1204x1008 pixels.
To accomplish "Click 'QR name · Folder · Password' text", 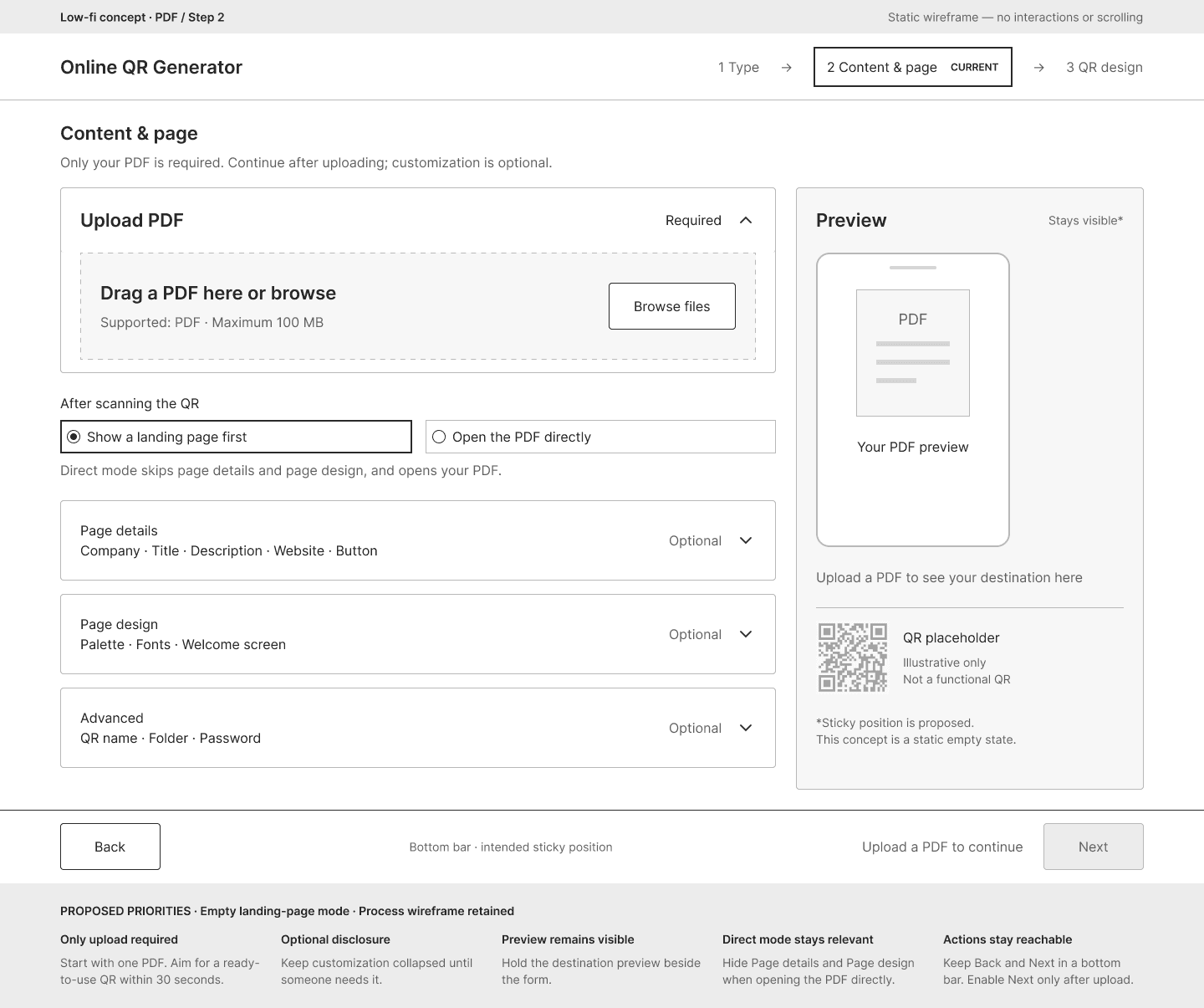I will pos(171,738).
